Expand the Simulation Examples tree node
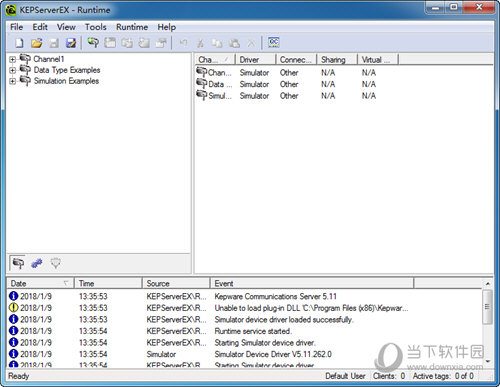Image resolution: width=500 pixels, height=387 pixels. [x=12, y=81]
